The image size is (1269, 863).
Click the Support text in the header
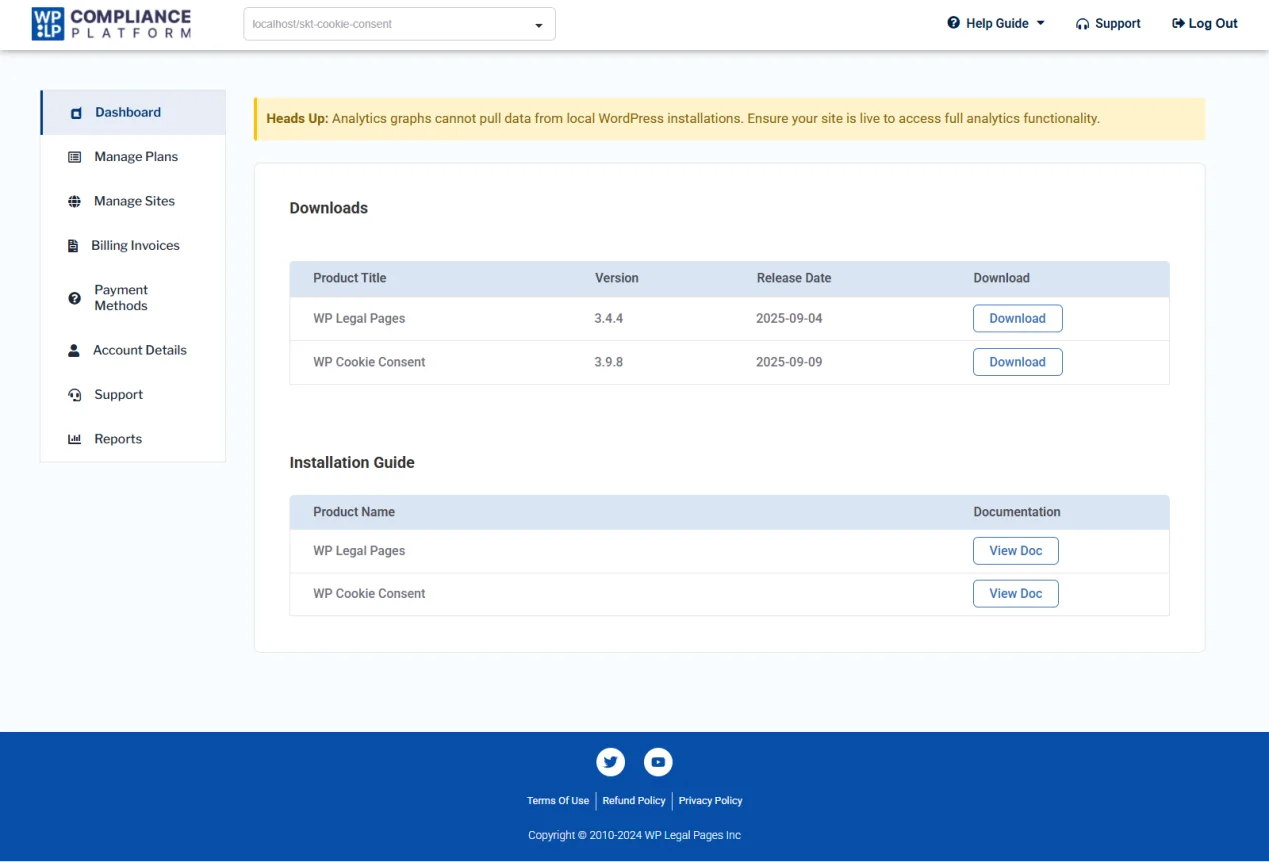[x=1118, y=23]
